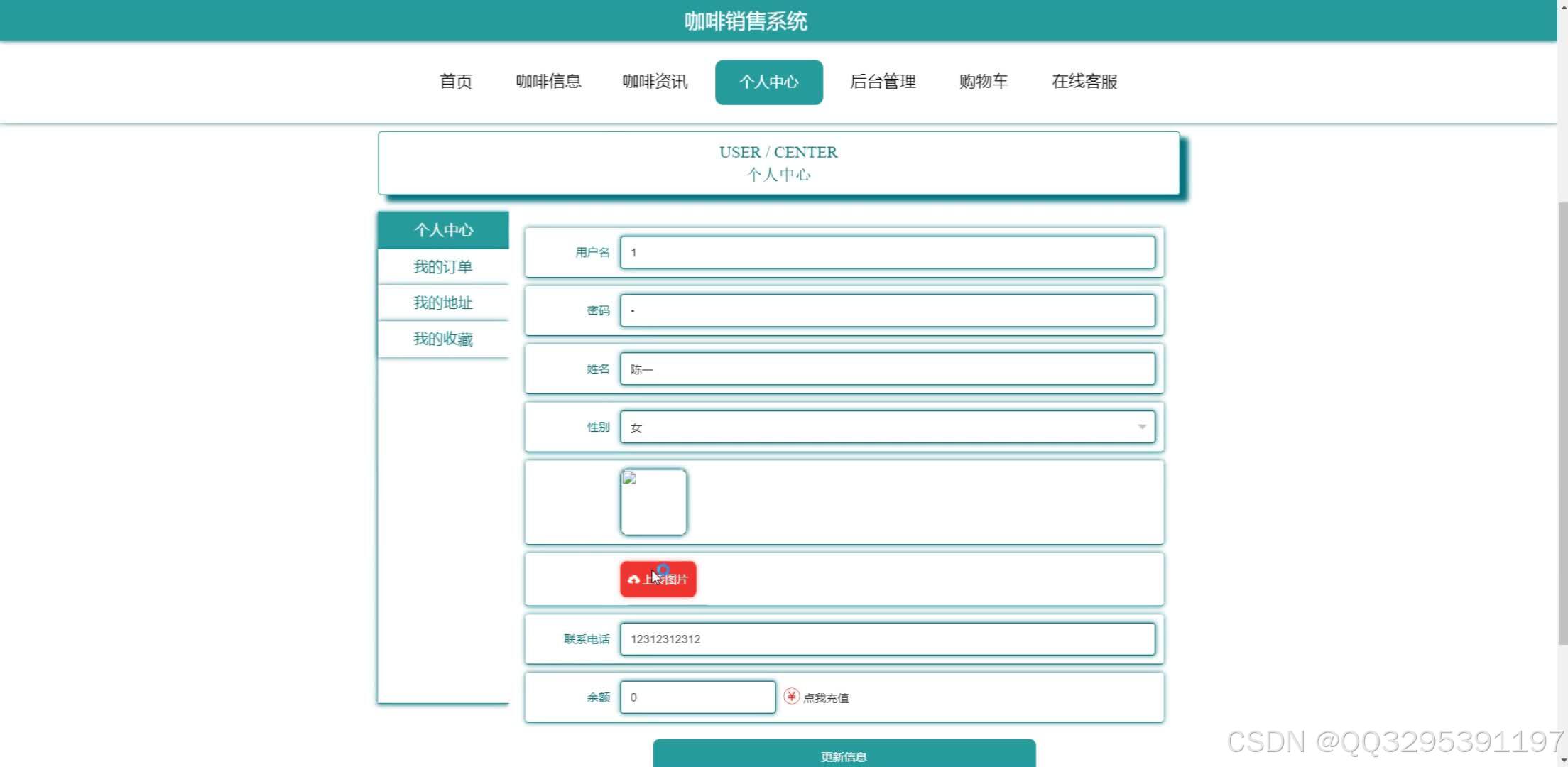Open 我的收藏 in the sidebar
This screenshot has height=767, width=1568.
pos(443,339)
